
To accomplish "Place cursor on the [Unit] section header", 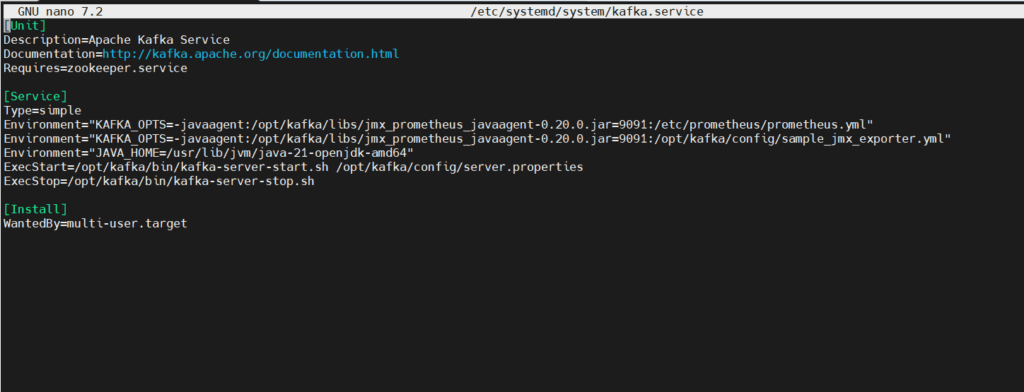I will pyautogui.click(x=25, y=25).
